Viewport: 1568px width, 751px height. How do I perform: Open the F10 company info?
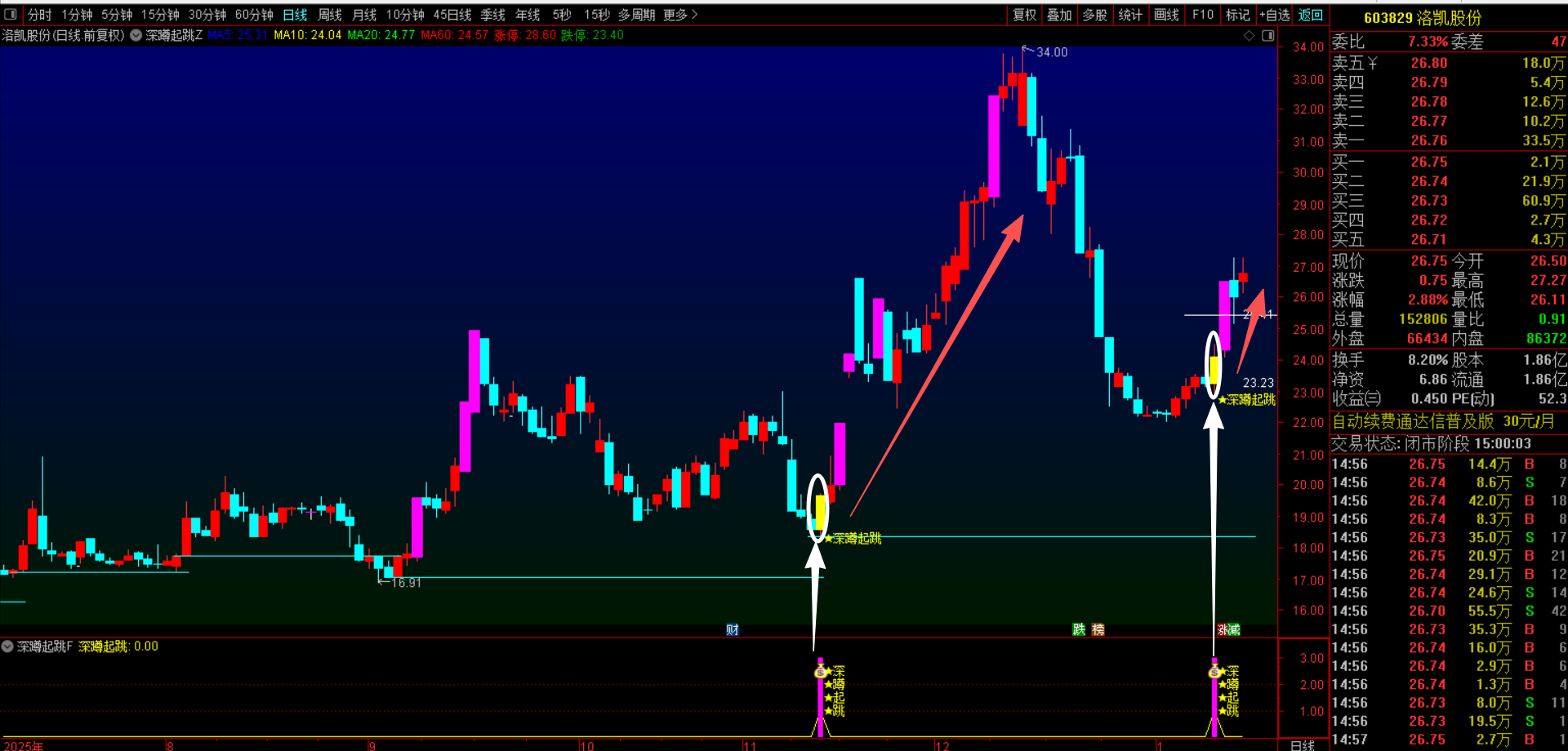pyautogui.click(x=1202, y=15)
